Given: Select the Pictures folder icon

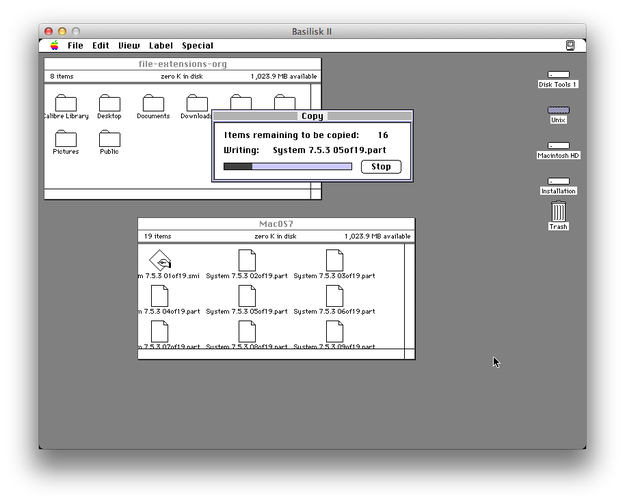Looking at the screenshot, I should click(66, 138).
